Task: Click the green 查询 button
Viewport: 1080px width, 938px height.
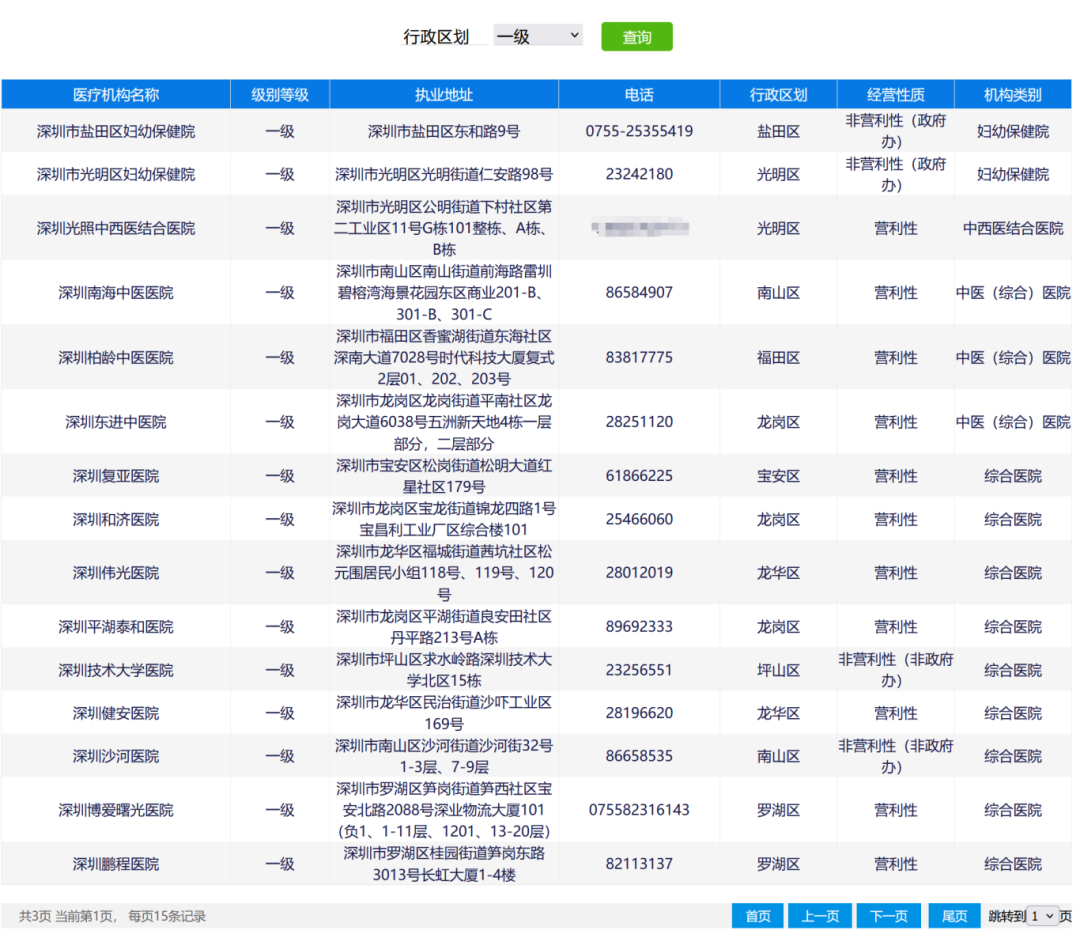Action: coord(636,37)
